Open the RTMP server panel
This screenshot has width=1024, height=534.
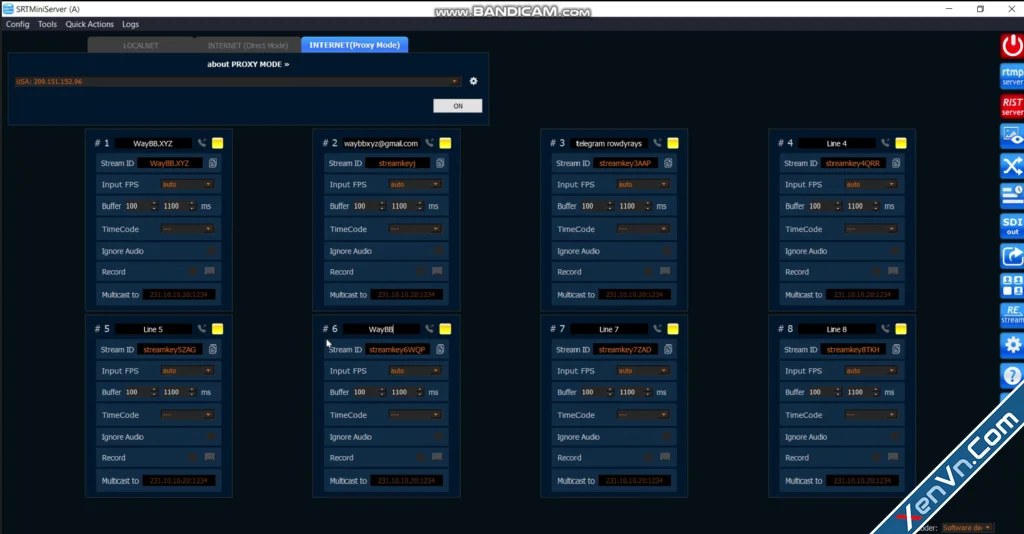(1012, 76)
